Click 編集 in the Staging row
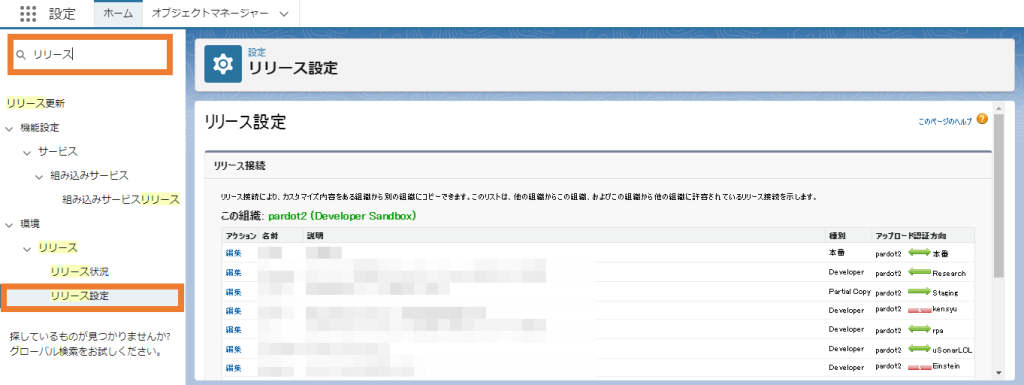Screen dimensions: 1024x385 233,291
